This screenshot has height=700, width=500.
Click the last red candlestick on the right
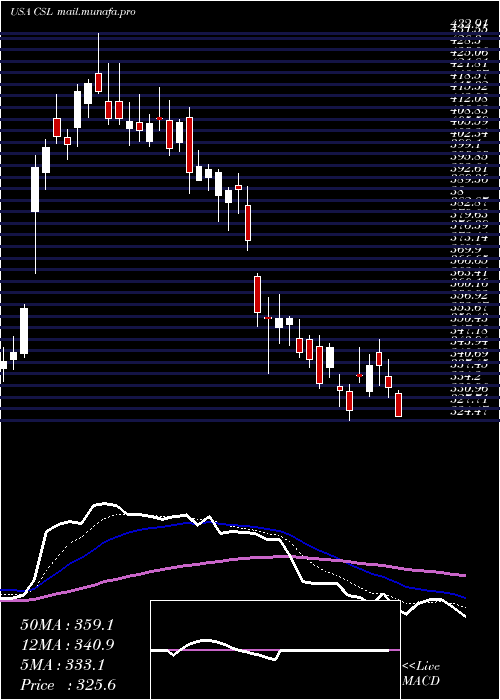(x=399, y=405)
